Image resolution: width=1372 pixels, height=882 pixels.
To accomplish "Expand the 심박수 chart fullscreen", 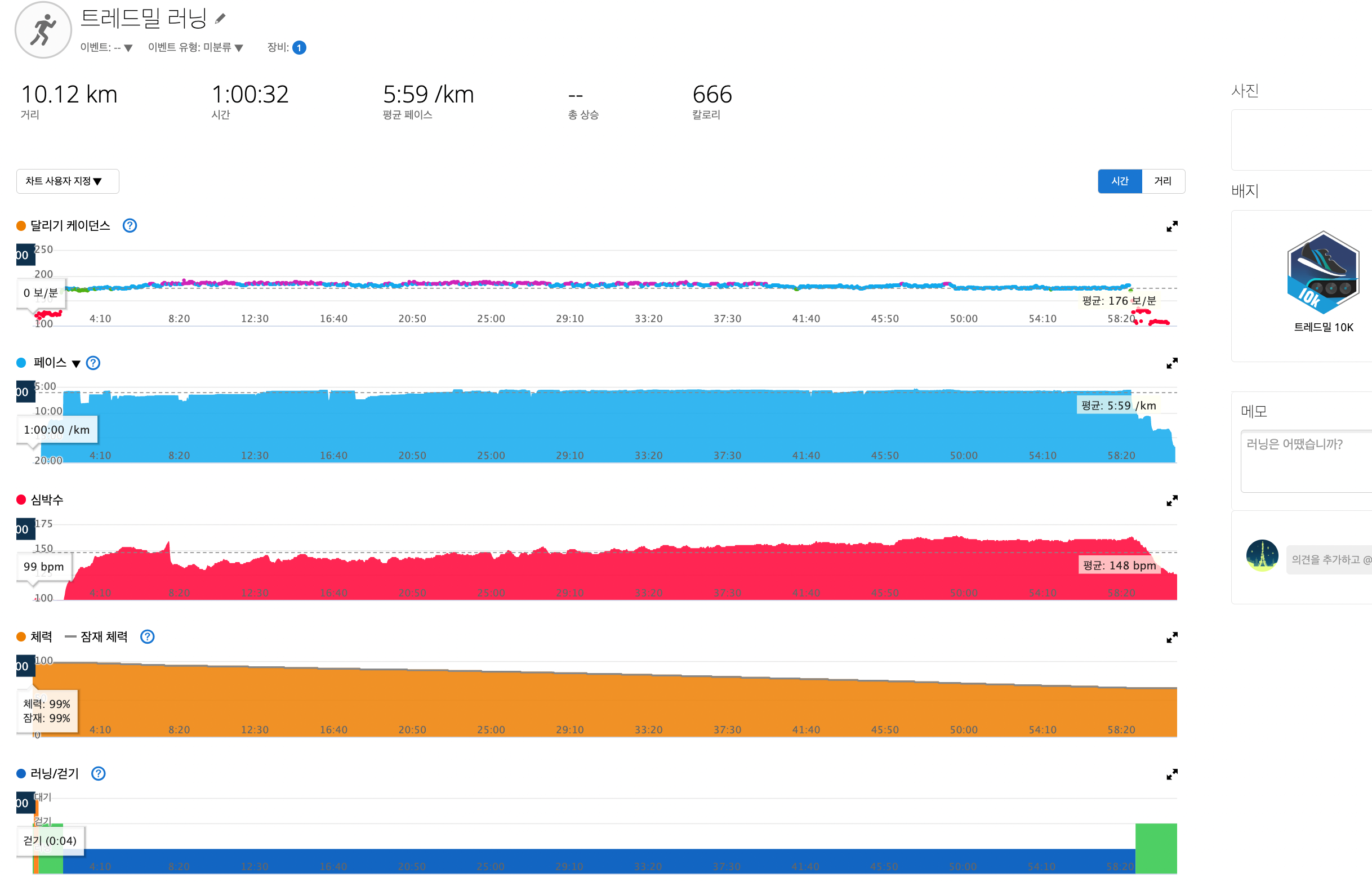I will click(x=1171, y=501).
